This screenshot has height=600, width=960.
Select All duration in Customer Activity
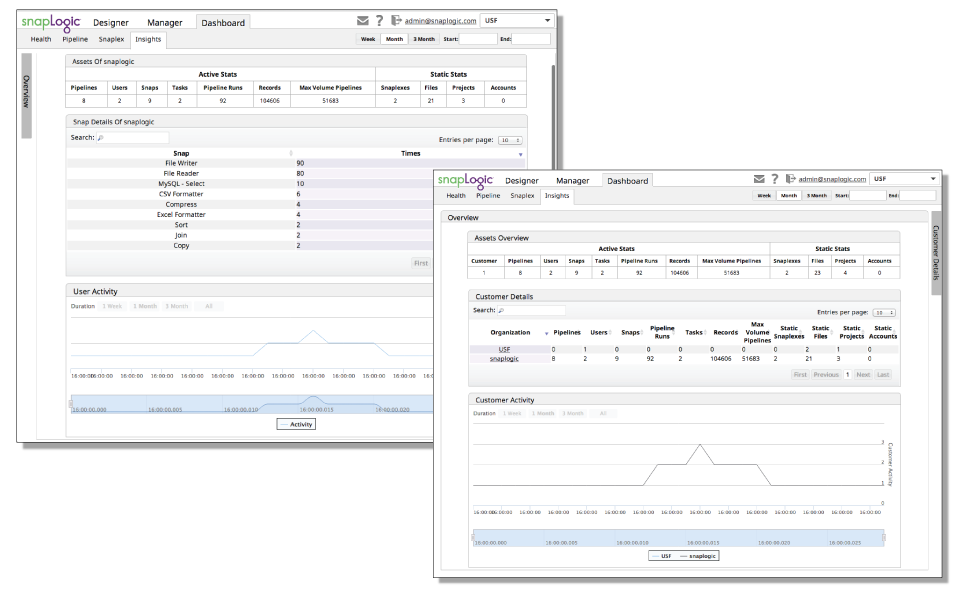pyautogui.click(x=603, y=414)
